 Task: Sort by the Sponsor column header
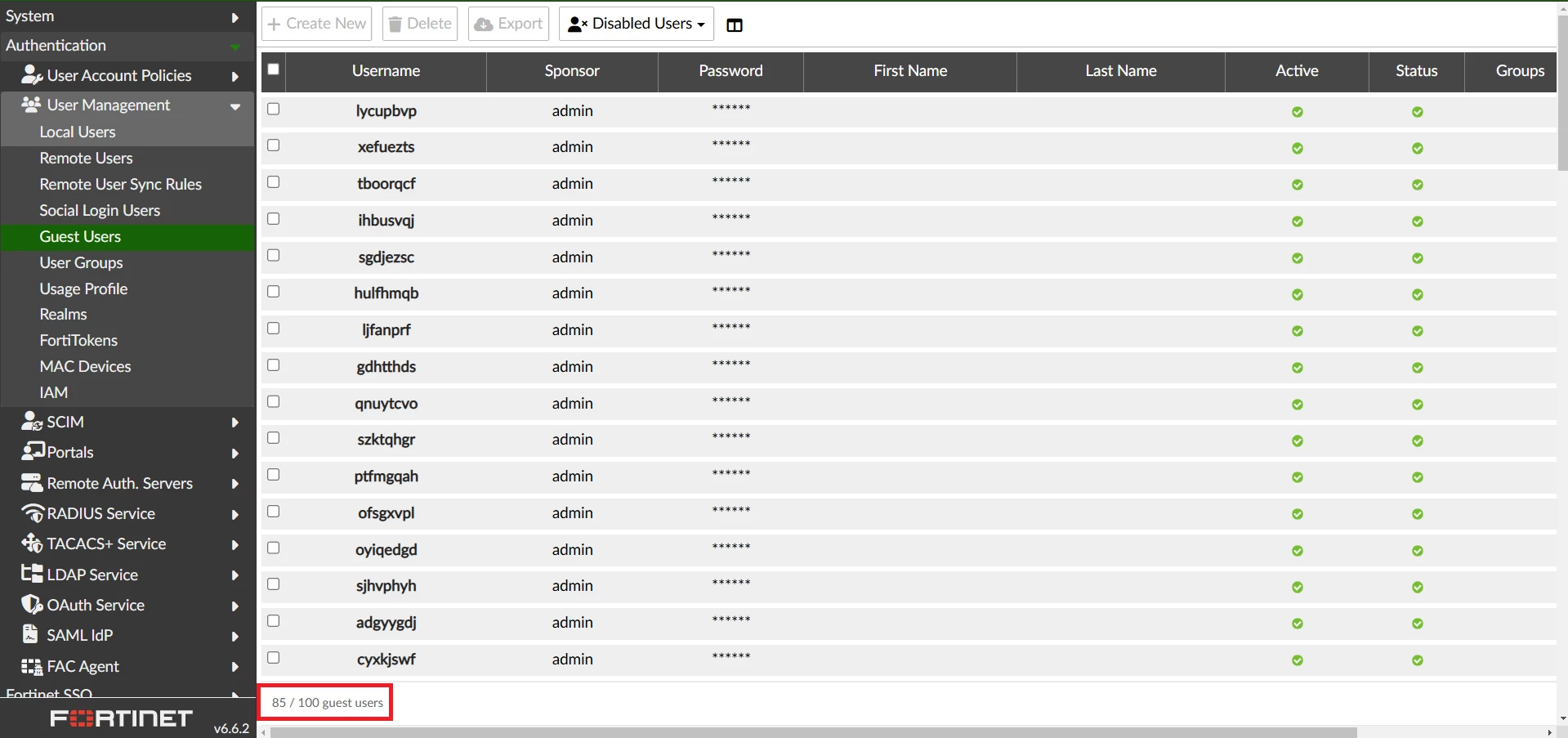tap(572, 71)
